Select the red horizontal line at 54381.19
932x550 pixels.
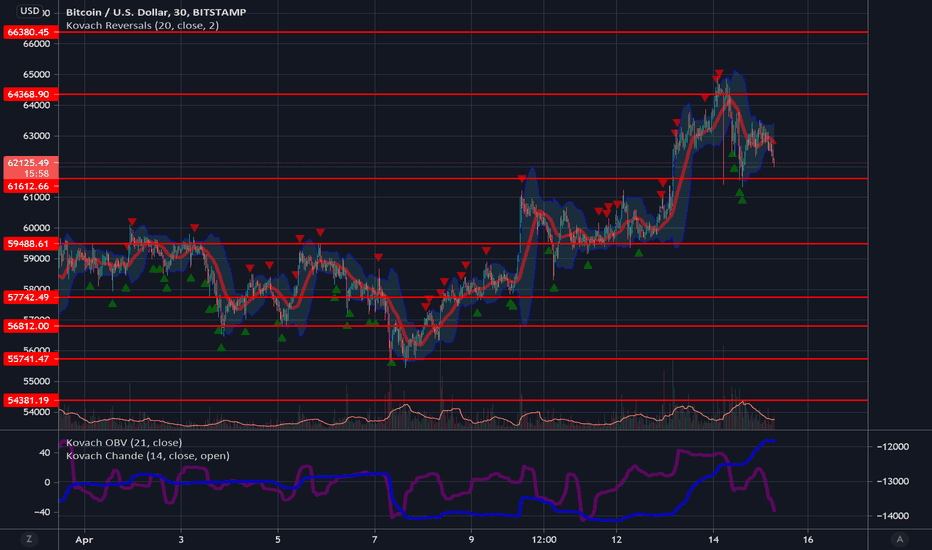coord(464,400)
